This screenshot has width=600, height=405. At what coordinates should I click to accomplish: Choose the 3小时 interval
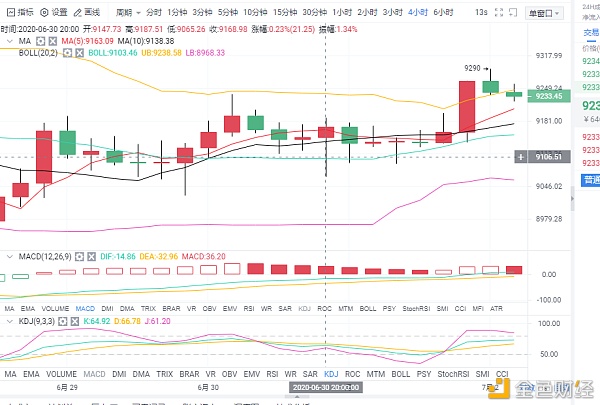point(393,13)
